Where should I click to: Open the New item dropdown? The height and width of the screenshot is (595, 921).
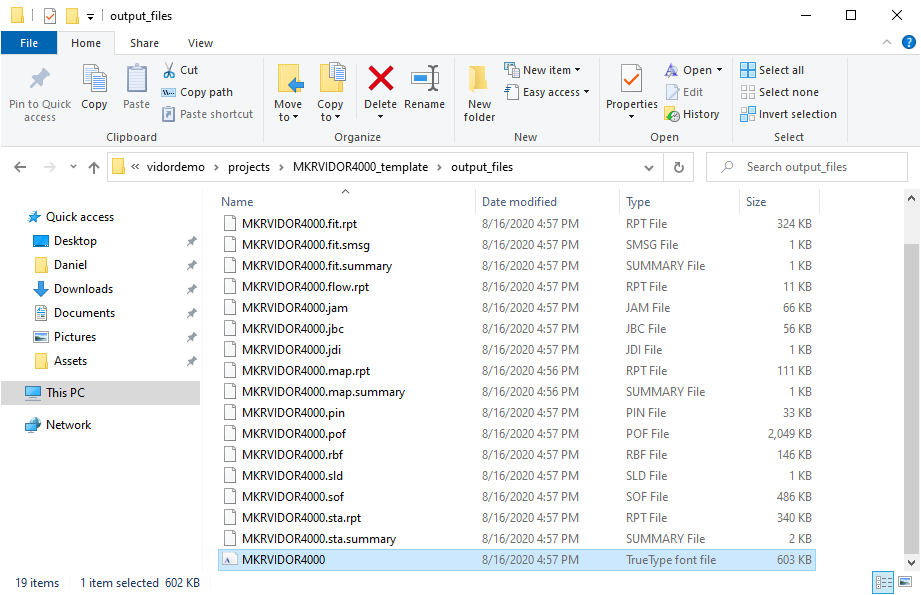click(543, 70)
